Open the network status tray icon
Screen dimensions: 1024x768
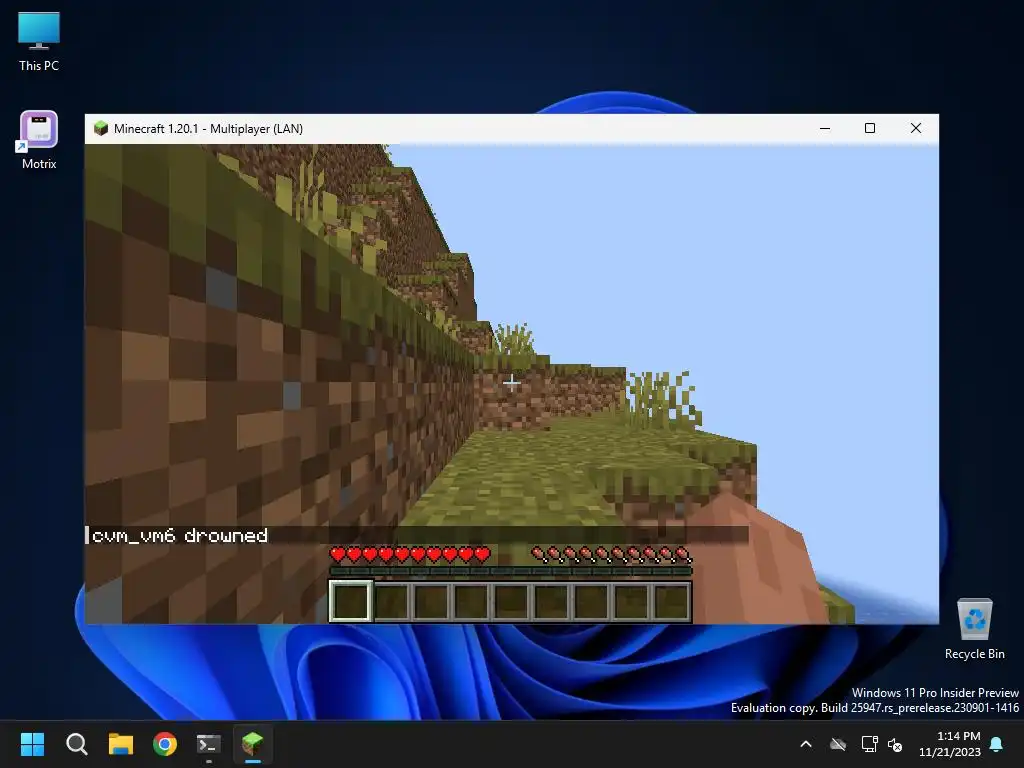click(869, 744)
